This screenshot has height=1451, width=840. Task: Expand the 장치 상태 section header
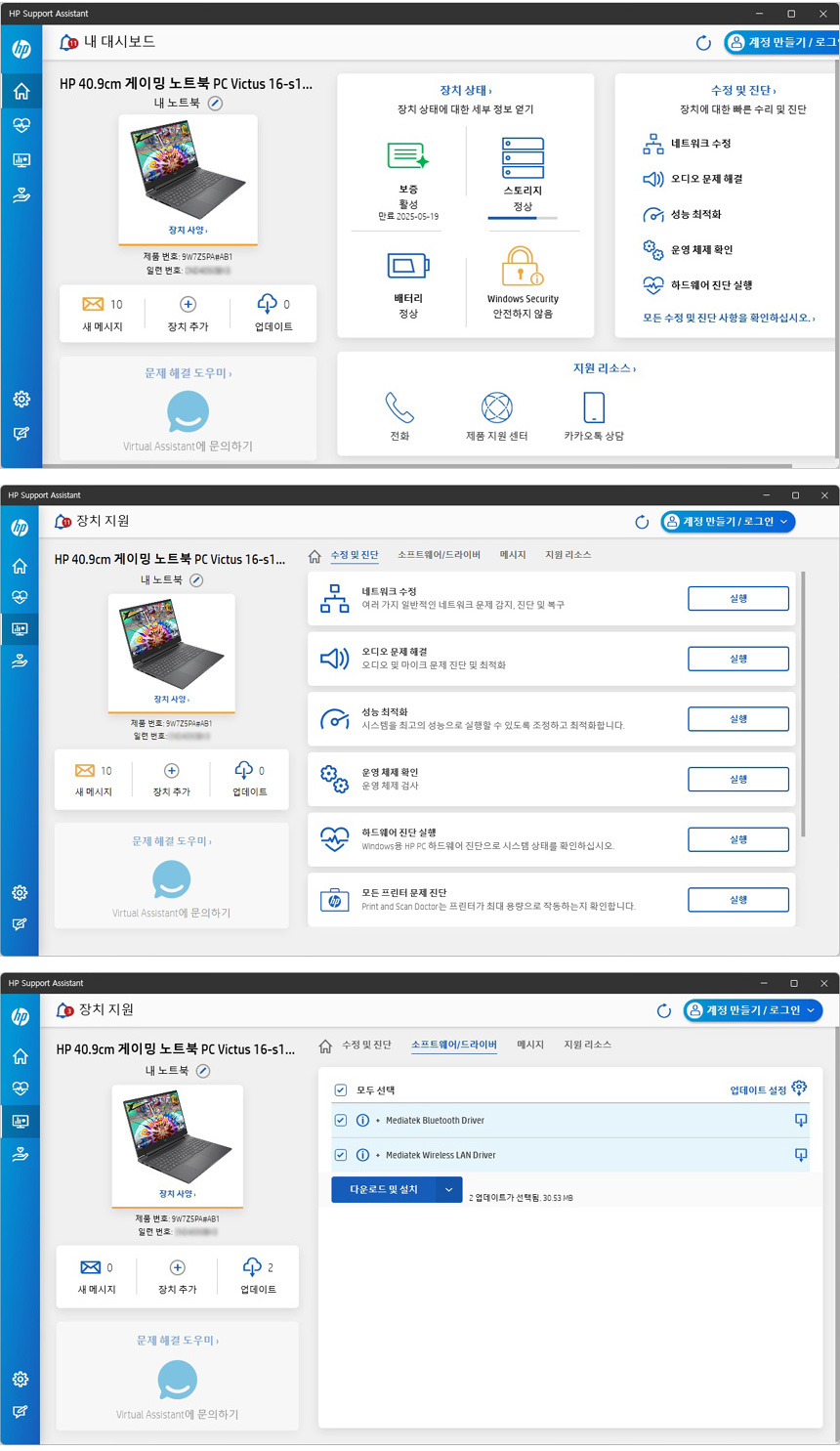click(465, 91)
